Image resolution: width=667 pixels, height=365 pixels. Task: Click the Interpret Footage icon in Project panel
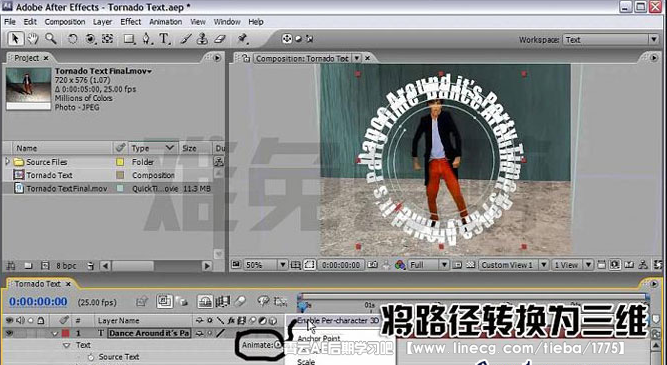pos(11,266)
